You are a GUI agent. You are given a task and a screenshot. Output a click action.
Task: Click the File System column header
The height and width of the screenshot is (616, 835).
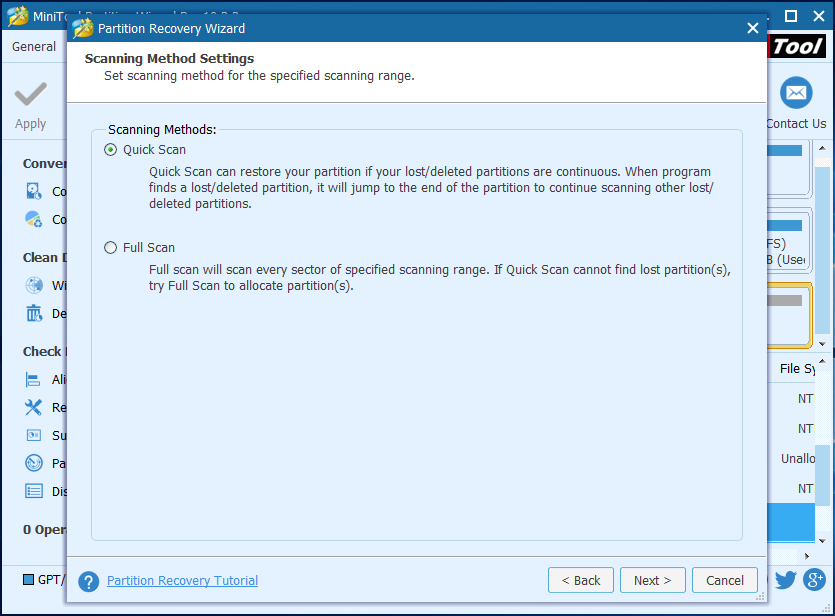pos(791,368)
